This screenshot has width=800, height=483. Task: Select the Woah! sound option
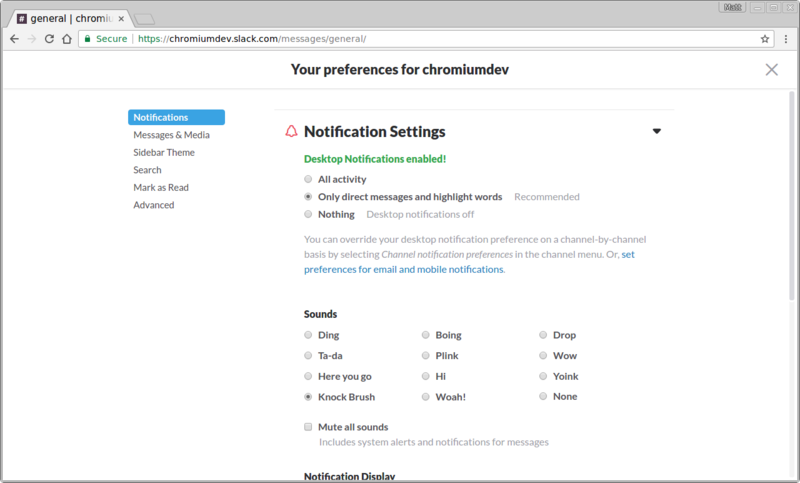tap(426, 397)
